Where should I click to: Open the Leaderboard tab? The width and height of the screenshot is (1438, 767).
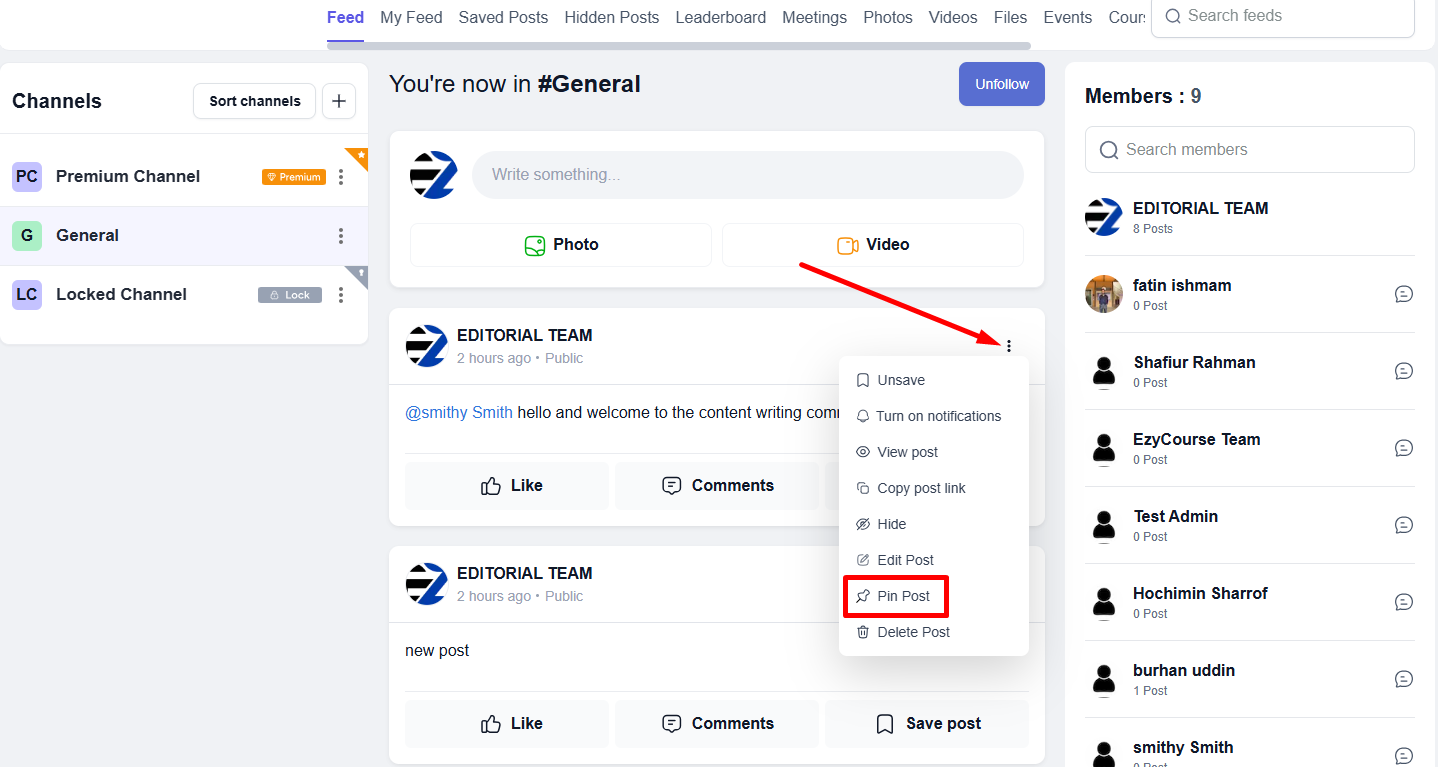[721, 17]
